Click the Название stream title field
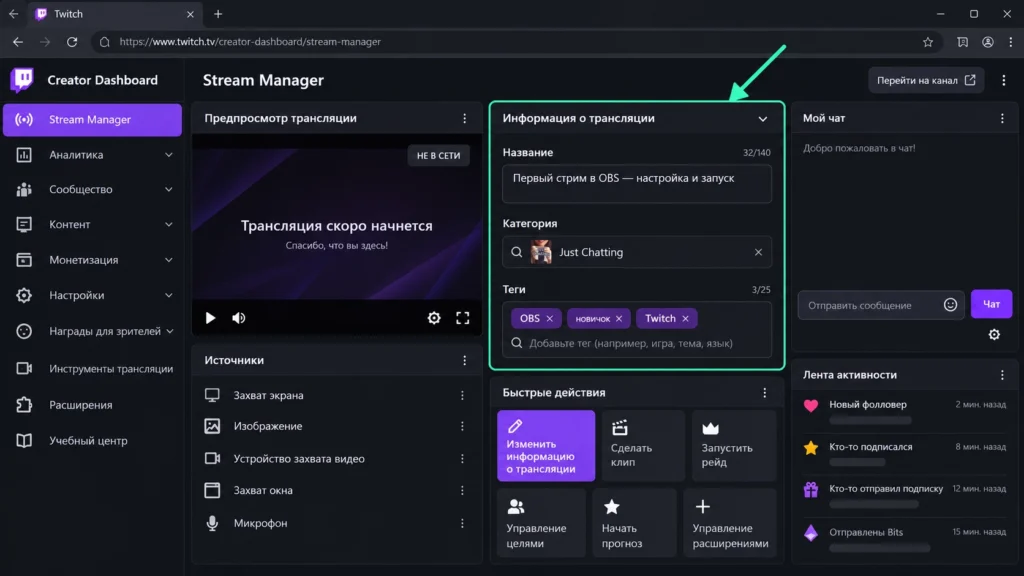The width and height of the screenshot is (1024, 576). (x=637, y=184)
